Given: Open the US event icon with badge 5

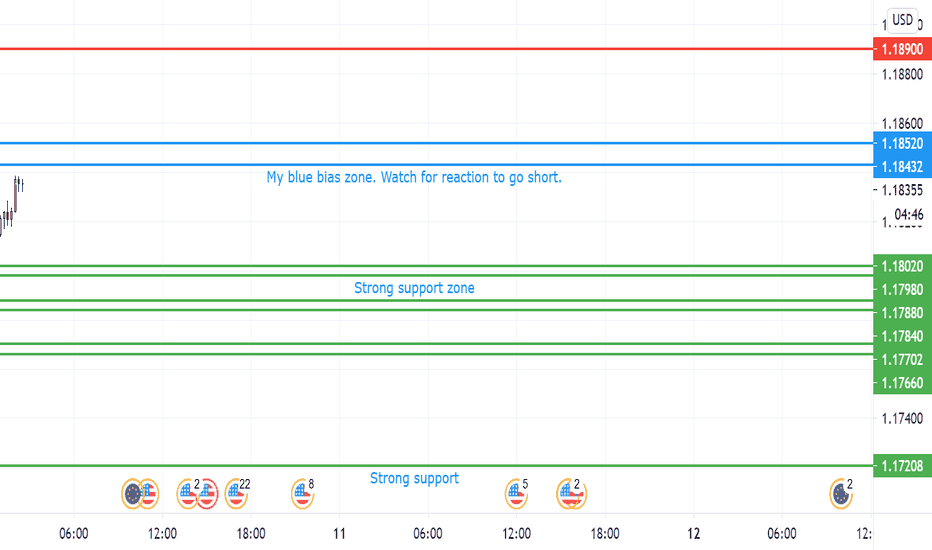Looking at the screenshot, I should [x=515, y=494].
